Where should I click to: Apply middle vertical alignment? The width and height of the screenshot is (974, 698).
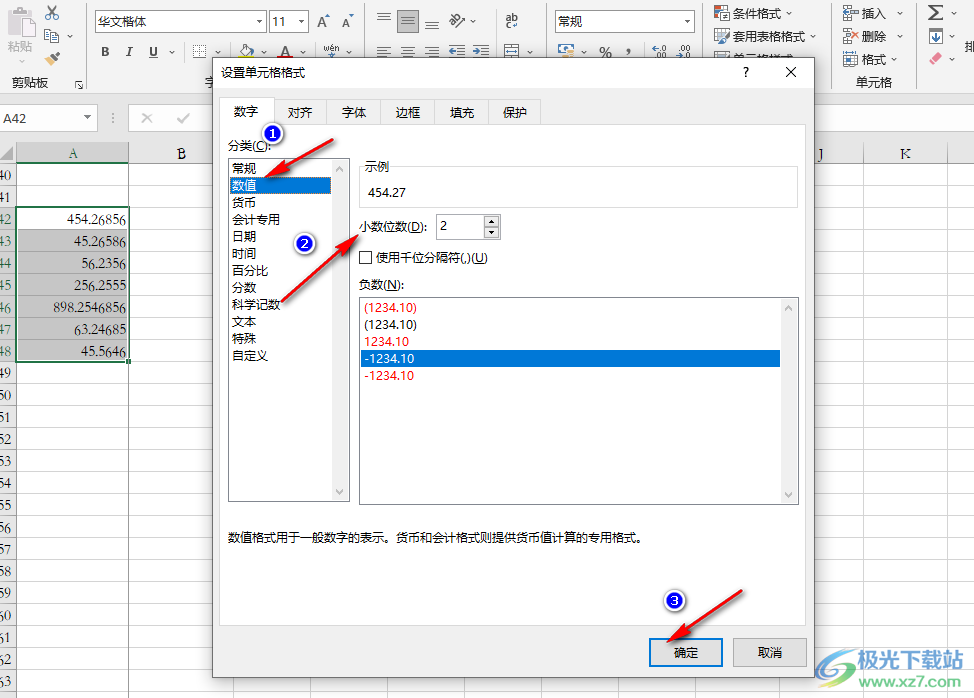pos(408,21)
